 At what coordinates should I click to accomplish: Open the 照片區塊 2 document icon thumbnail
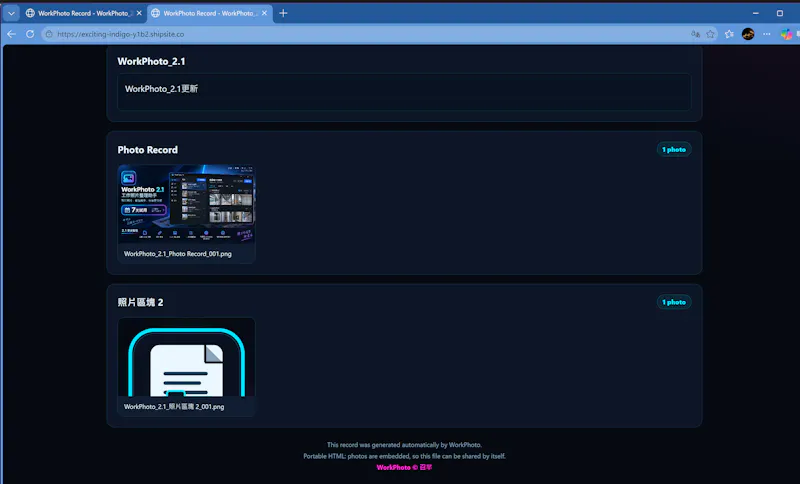coord(186,357)
